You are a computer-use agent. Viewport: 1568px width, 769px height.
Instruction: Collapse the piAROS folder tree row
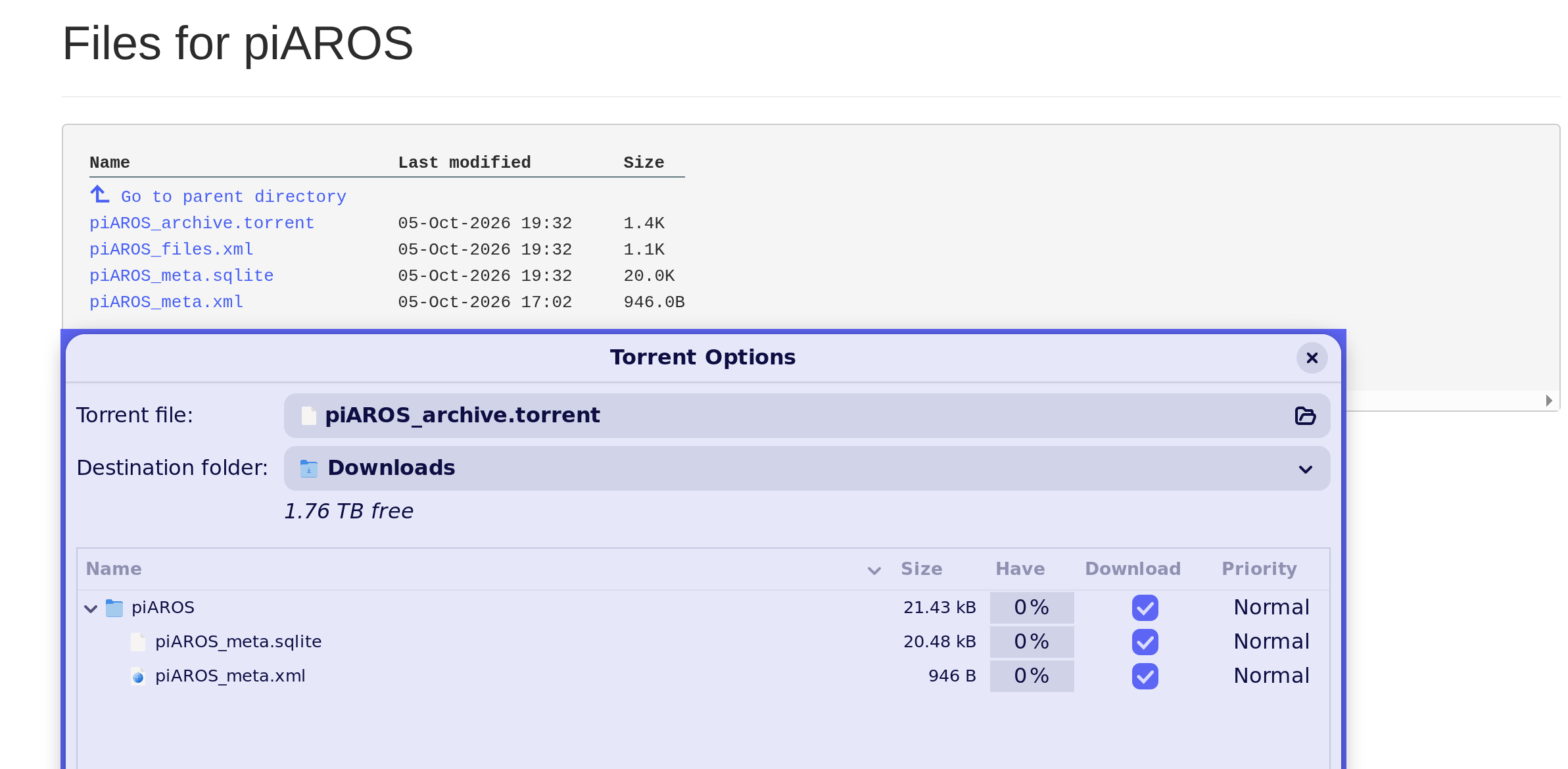pos(91,608)
